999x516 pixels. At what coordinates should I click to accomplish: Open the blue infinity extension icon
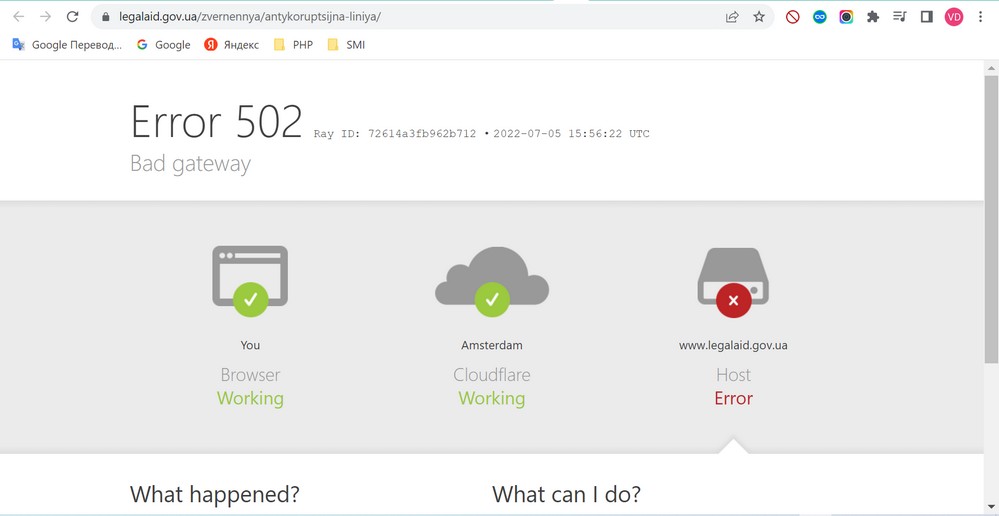coord(819,17)
